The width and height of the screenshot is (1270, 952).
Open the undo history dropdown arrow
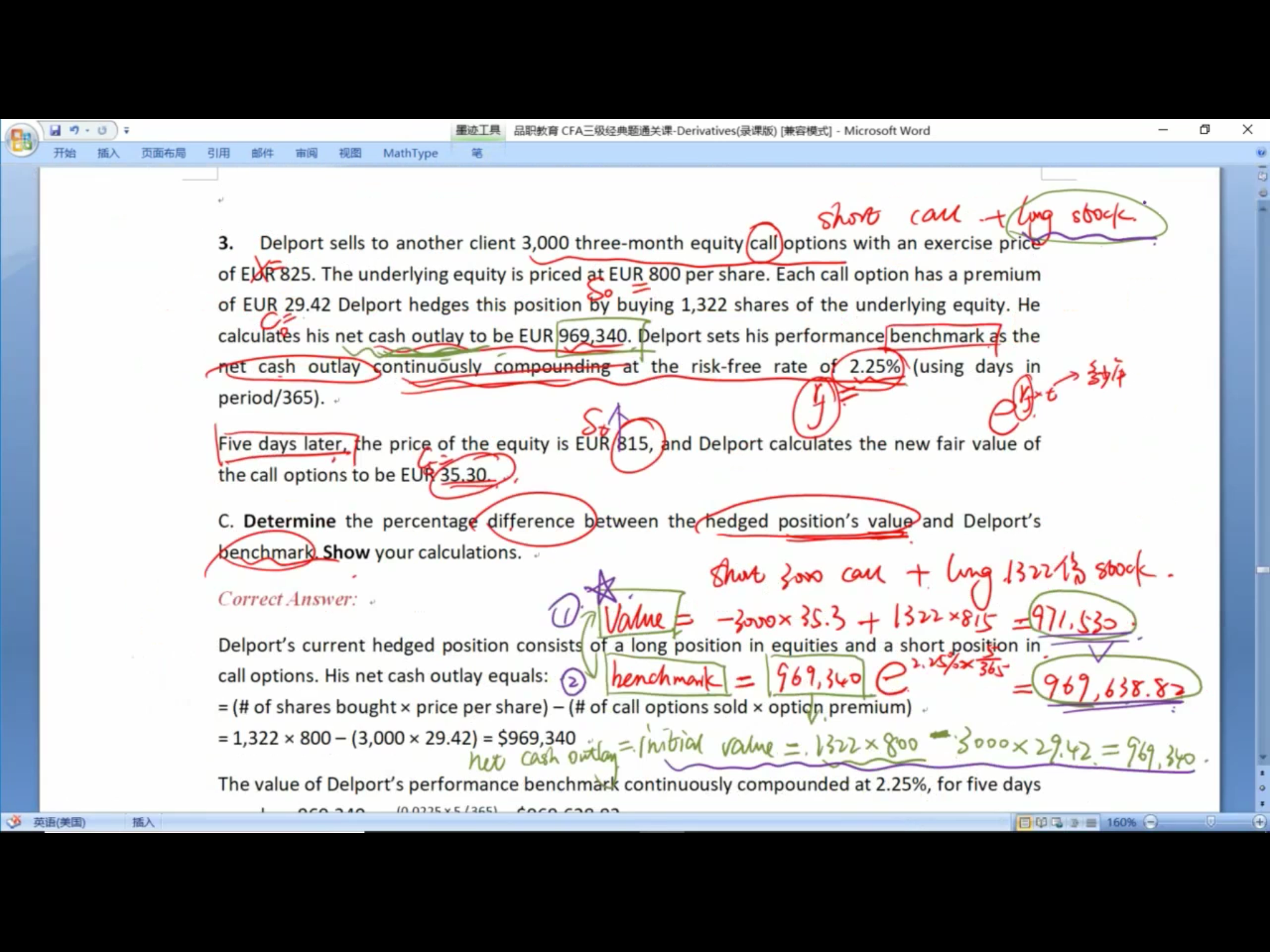[87, 130]
